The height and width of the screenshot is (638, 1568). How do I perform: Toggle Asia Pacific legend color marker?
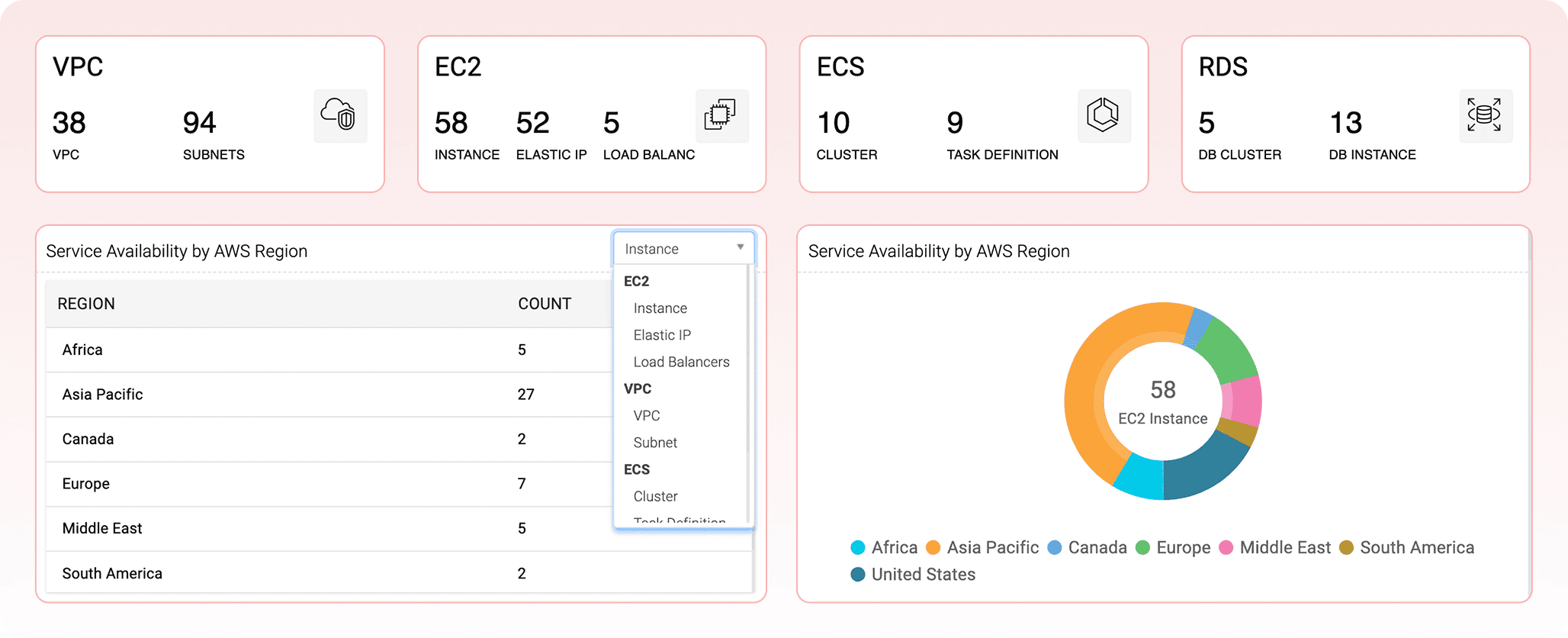coord(933,547)
